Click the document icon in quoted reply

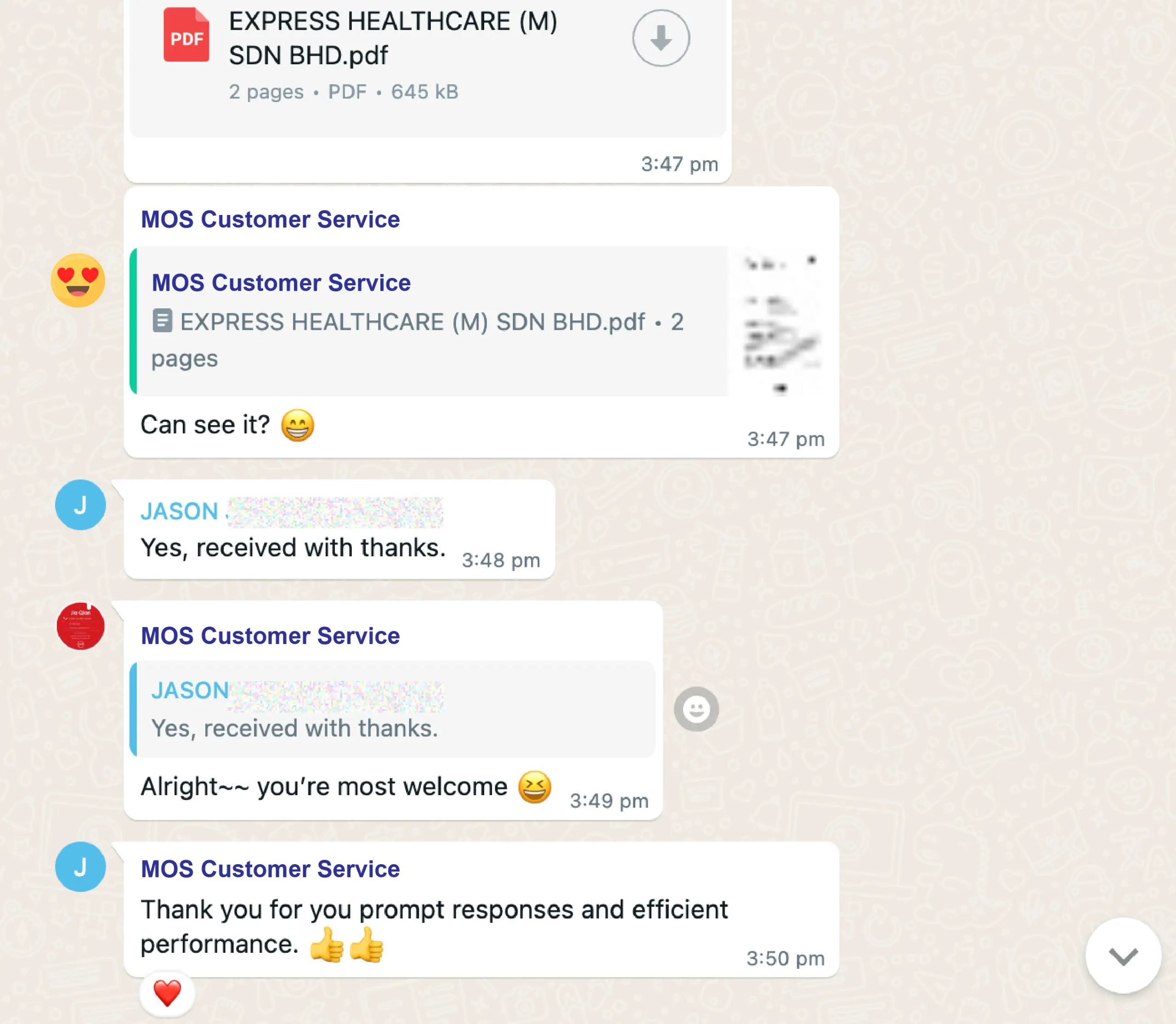162,321
